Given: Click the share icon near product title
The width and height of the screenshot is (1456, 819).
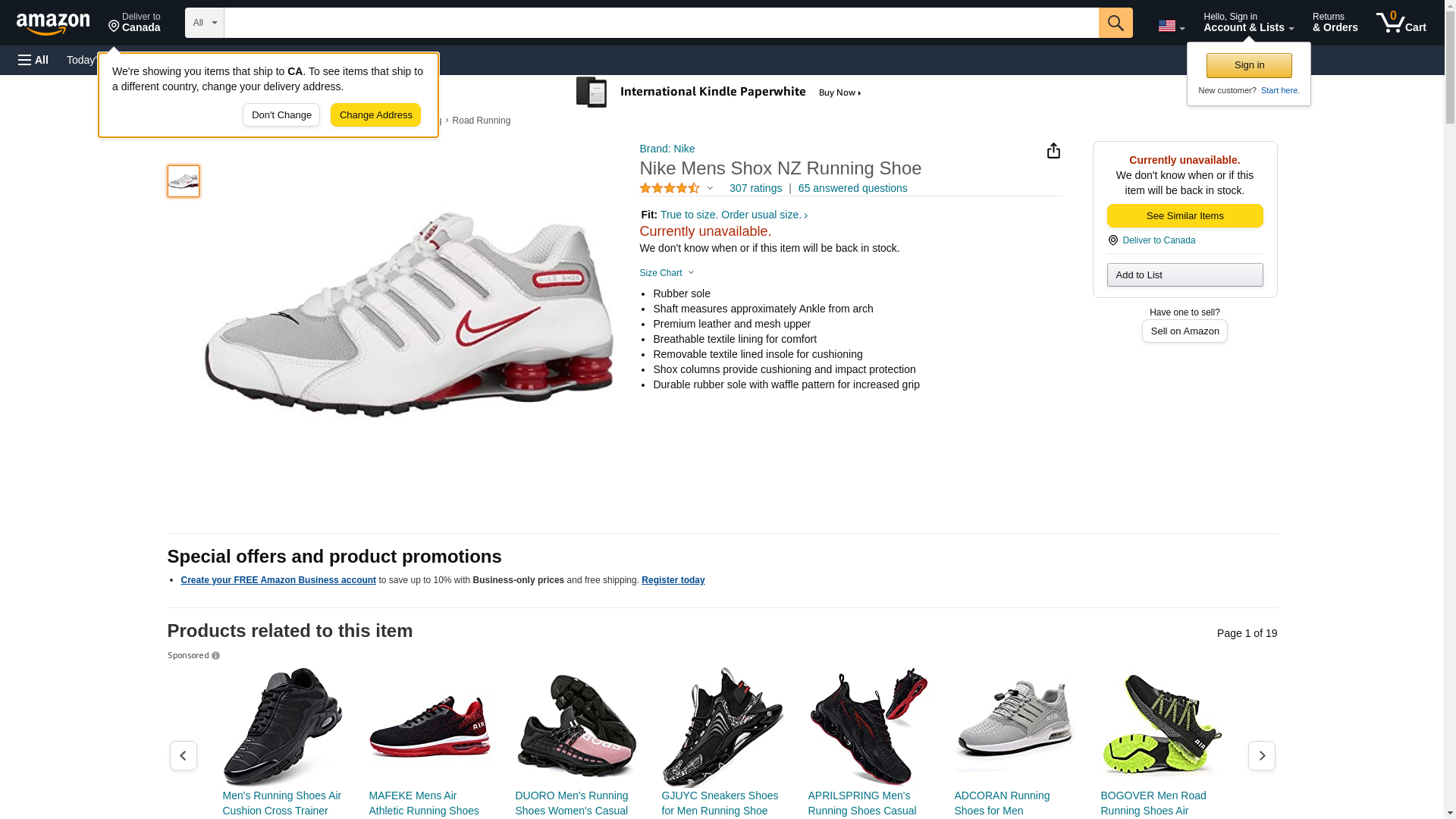Looking at the screenshot, I should click(1053, 151).
